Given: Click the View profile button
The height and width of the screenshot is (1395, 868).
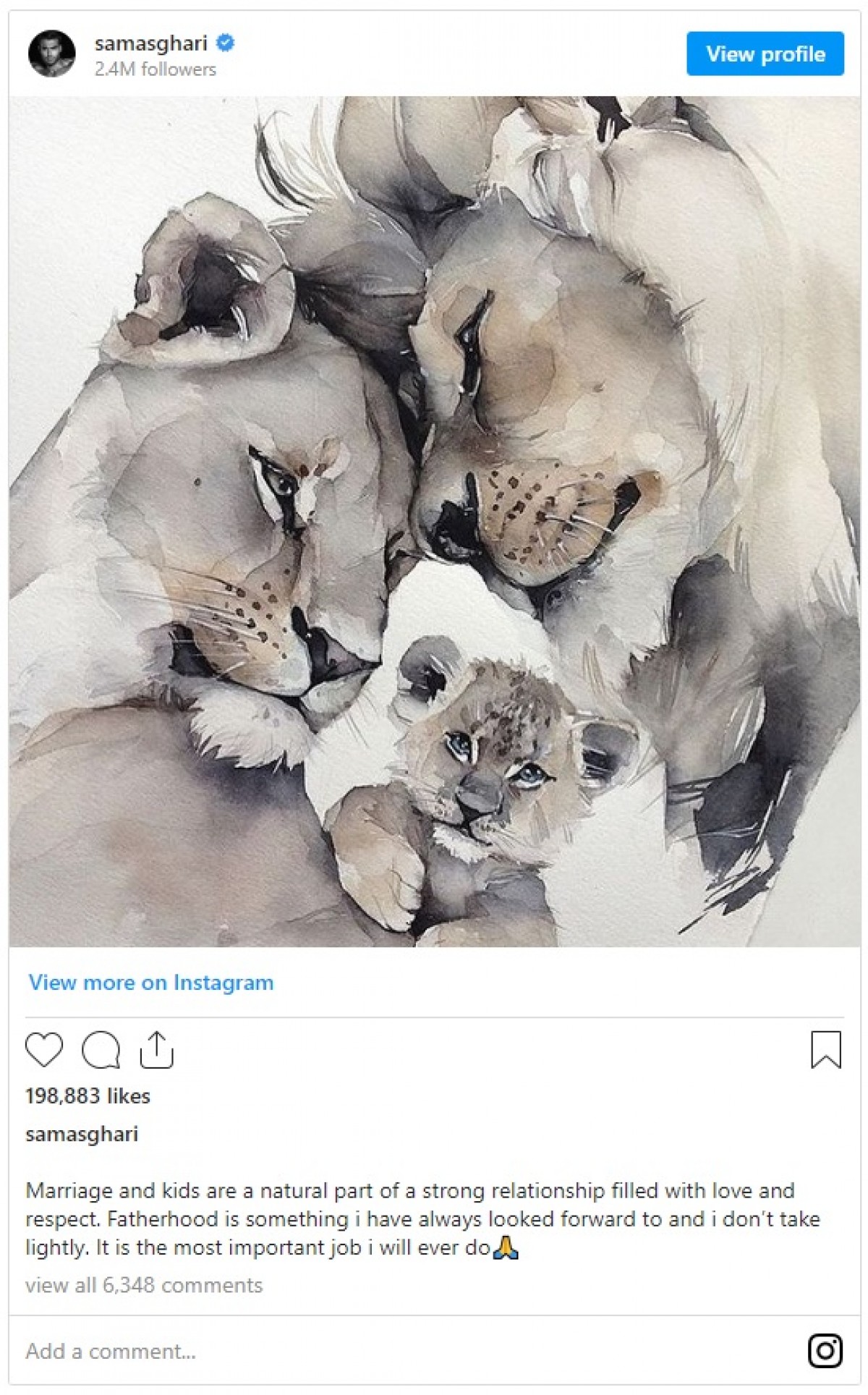Looking at the screenshot, I should click(765, 54).
